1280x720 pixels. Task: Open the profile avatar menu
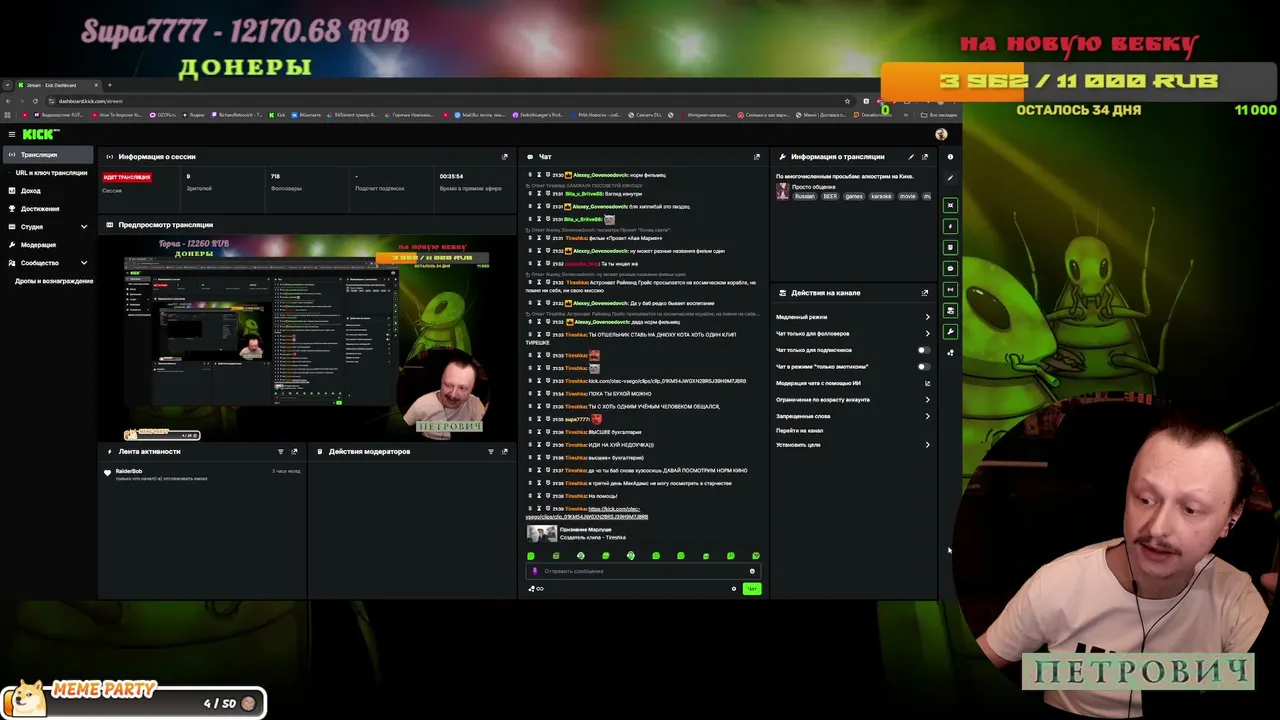[x=941, y=134]
